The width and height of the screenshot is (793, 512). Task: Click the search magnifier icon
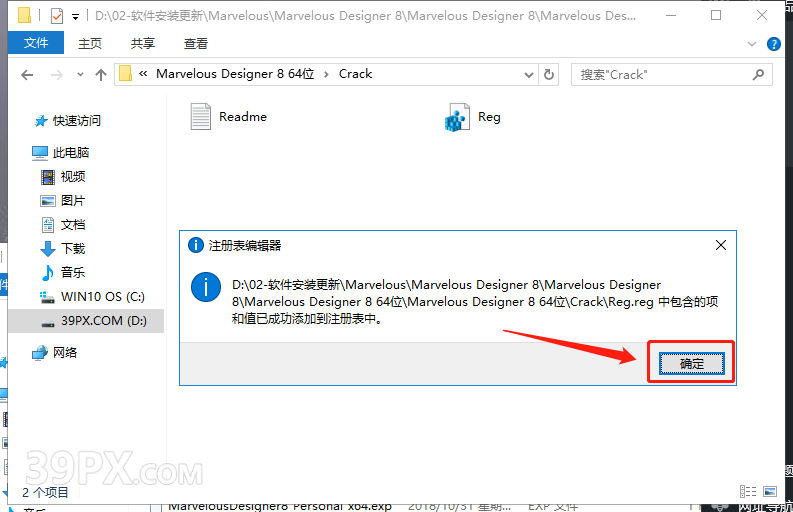click(x=758, y=75)
